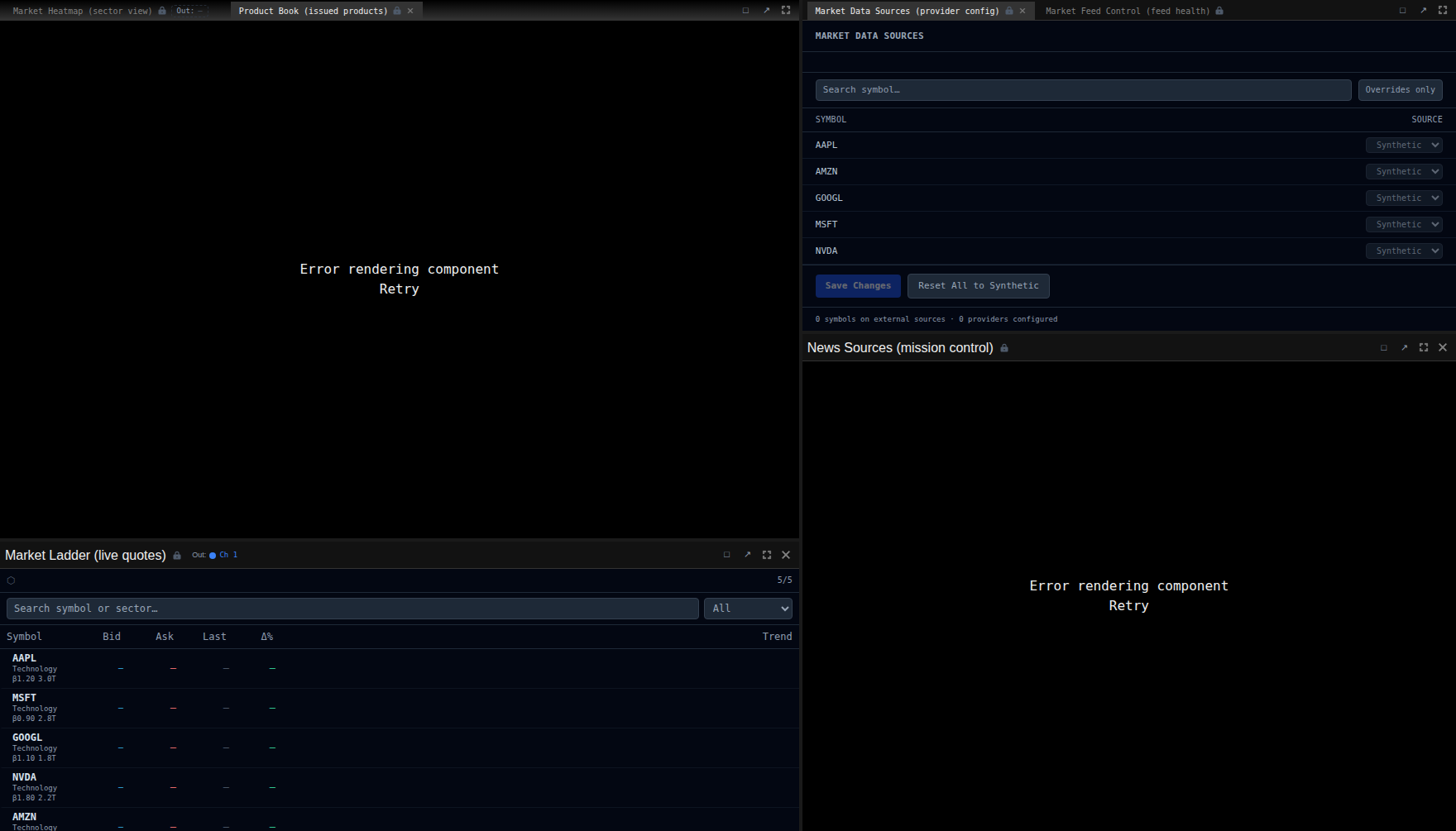The width and height of the screenshot is (1456, 831).
Task: Open the NVDA source dropdown
Action: point(1404,251)
